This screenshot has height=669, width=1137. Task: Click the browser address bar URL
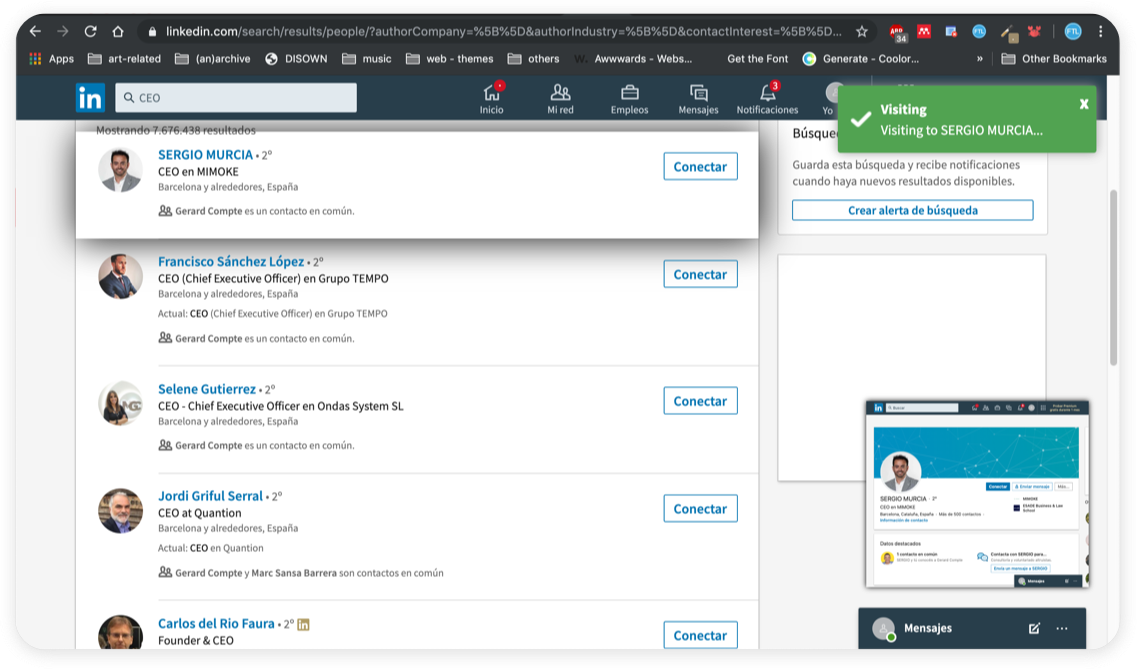pyautogui.click(x=503, y=31)
